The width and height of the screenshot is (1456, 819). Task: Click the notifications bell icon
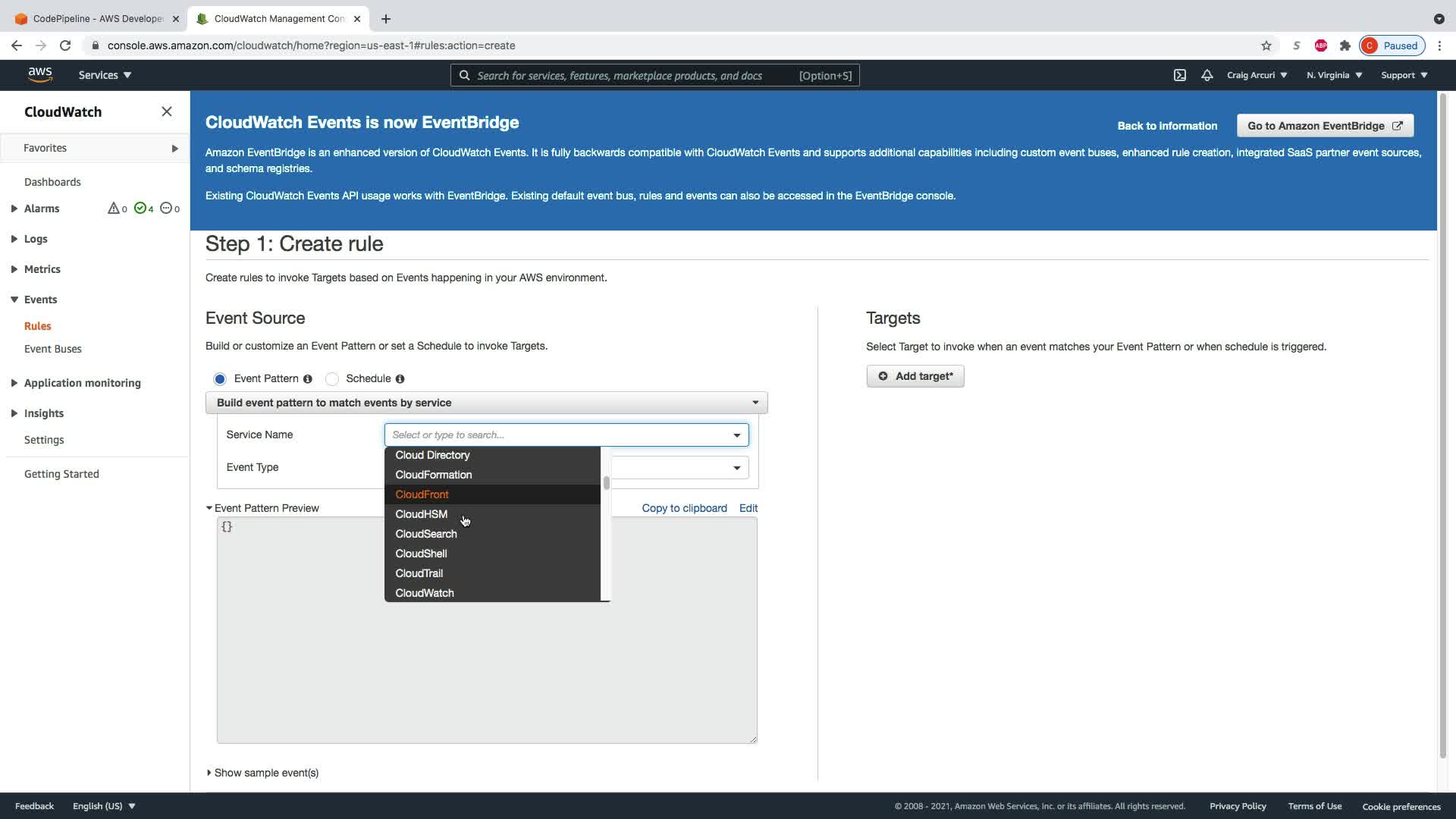pos(1207,75)
